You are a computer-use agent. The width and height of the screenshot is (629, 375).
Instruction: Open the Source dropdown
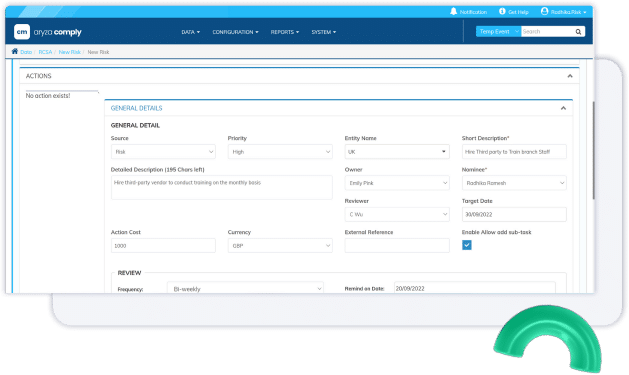point(163,152)
